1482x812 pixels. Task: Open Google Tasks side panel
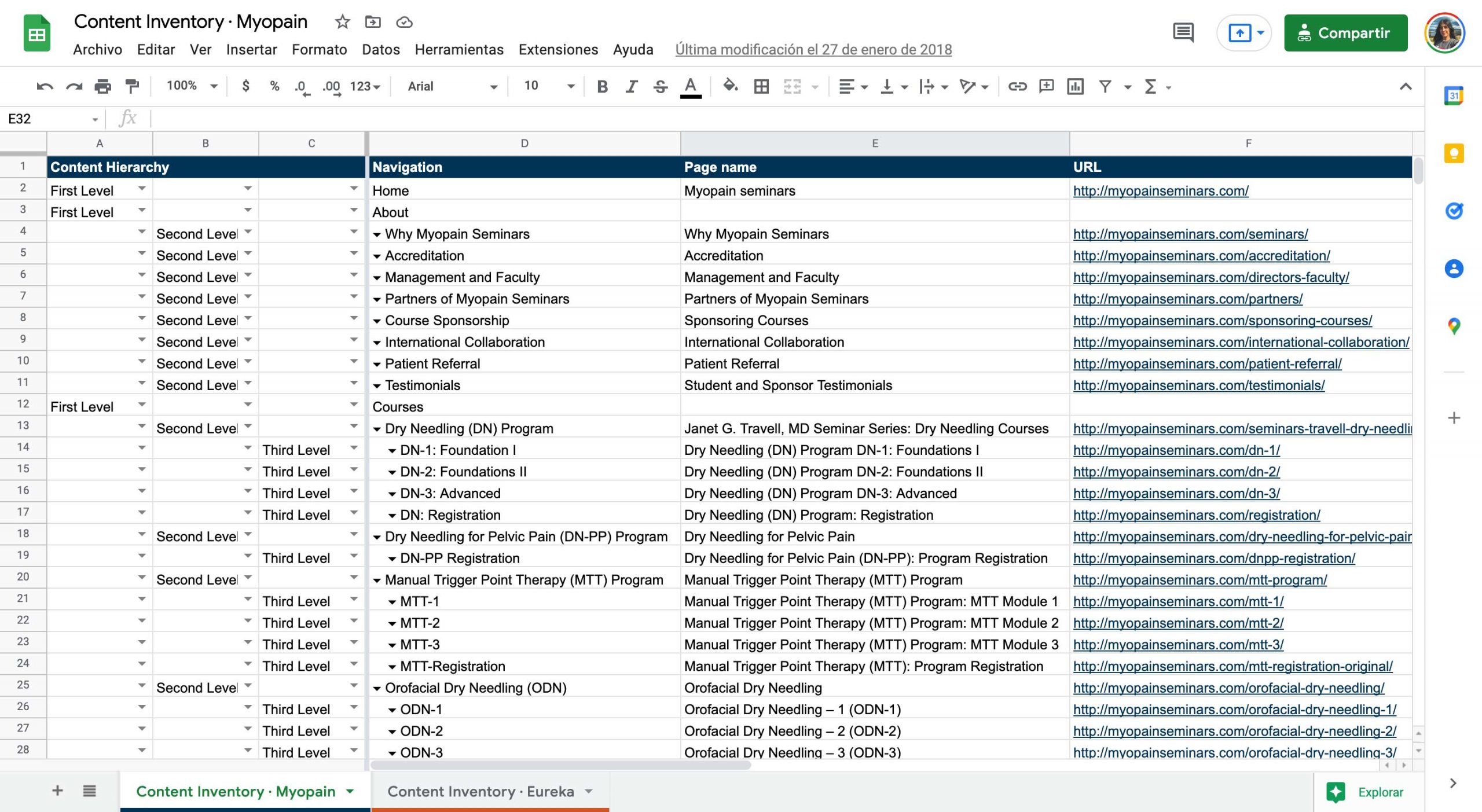coord(1454,211)
